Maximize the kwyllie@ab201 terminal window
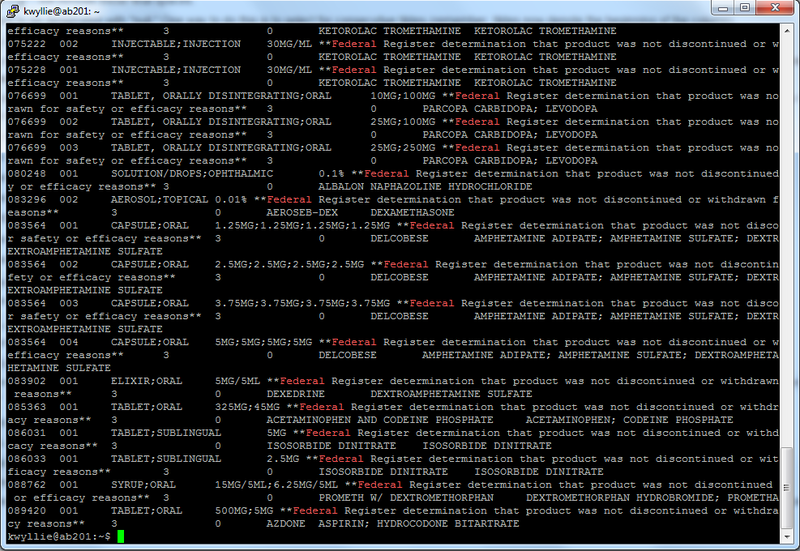 pos(744,8)
